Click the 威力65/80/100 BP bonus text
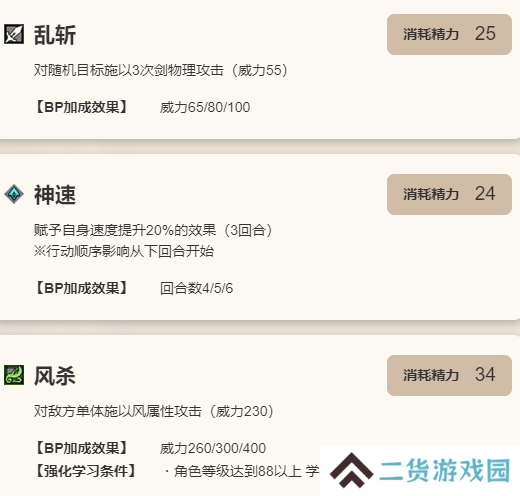 point(205,107)
